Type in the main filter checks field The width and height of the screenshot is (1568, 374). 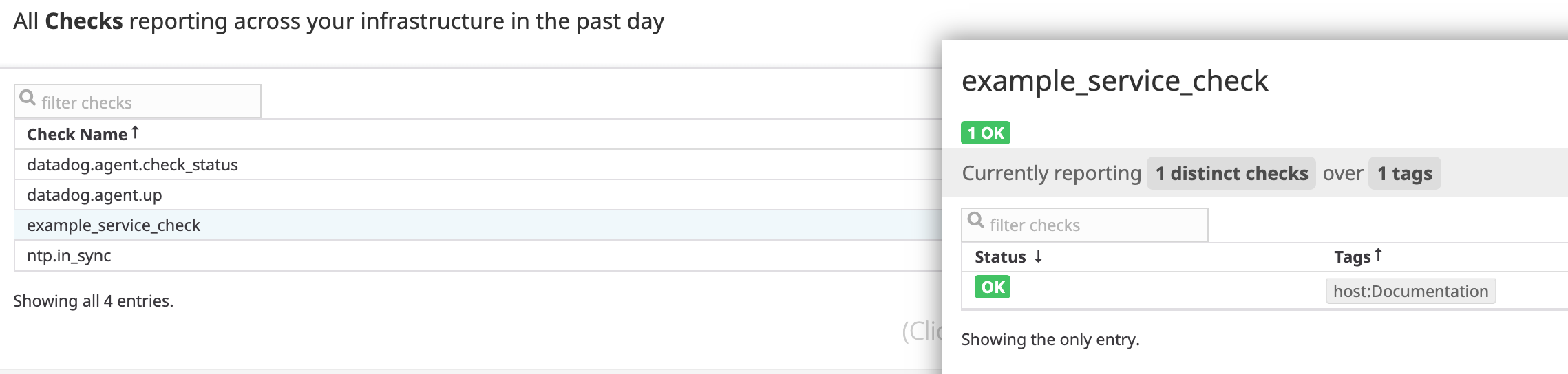click(148, 102)
